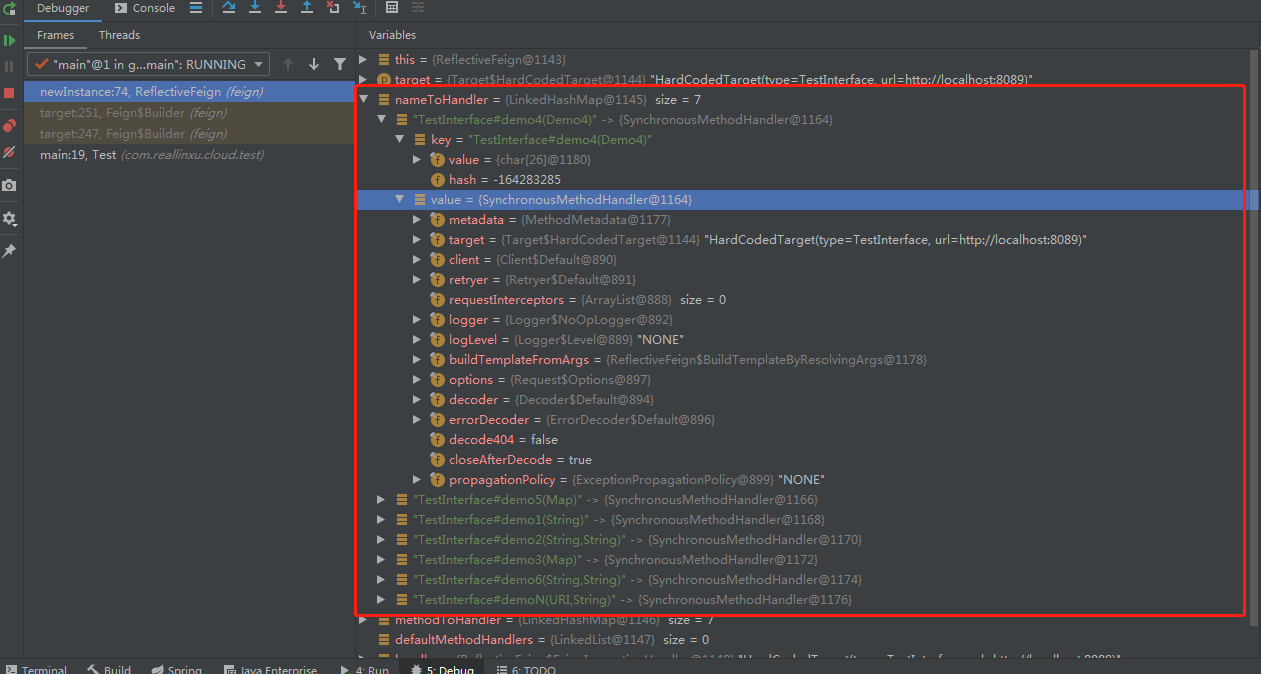Open the Java Enterprise tool window
The width and height of the screenshot is (1261, 674).
270,668
